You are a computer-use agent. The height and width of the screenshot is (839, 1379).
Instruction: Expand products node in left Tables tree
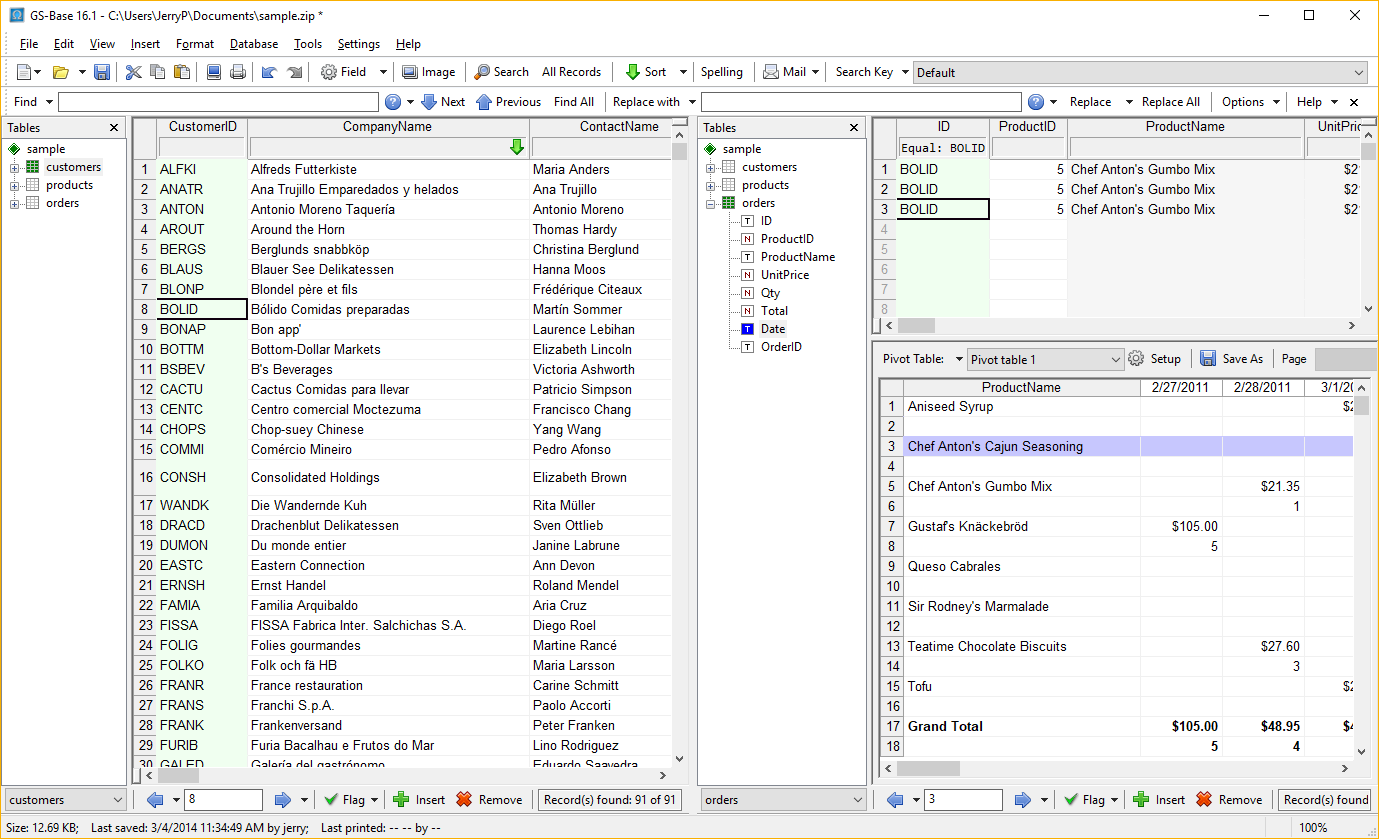[15, 185]
